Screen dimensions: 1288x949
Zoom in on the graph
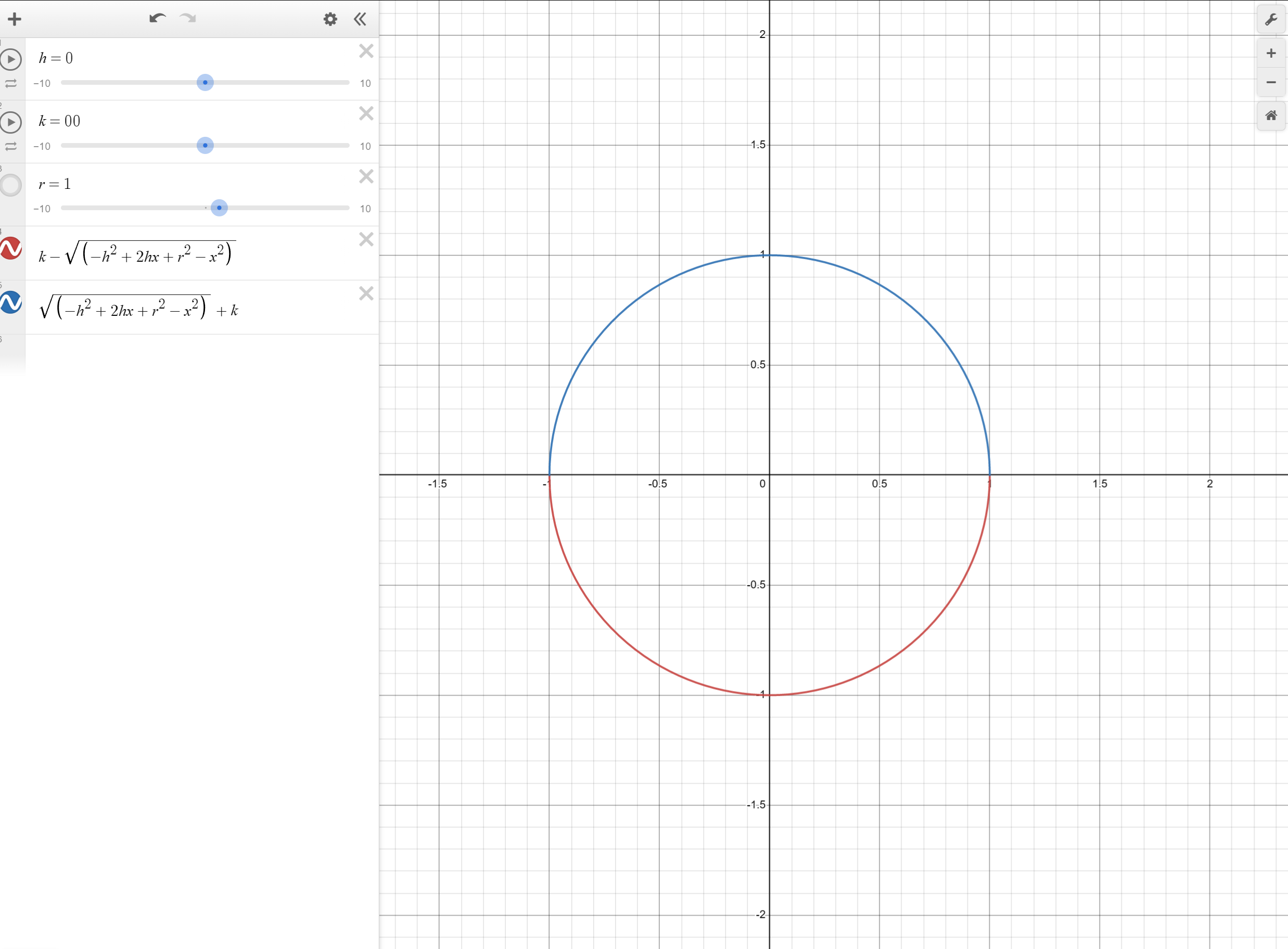pos(1271,54)
